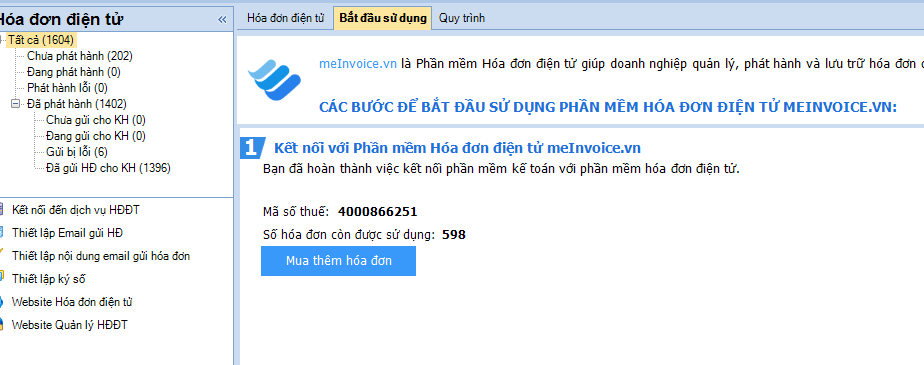This screenshot has height=365, width=924.
Task: Collapse the Tất cả root node
Action: [x=2, y=40]
